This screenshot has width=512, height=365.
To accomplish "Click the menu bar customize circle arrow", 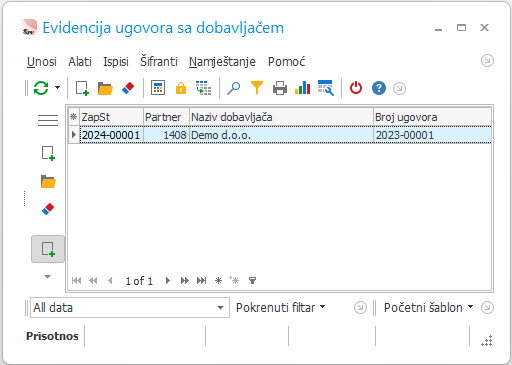I will [x=487, y=61].
